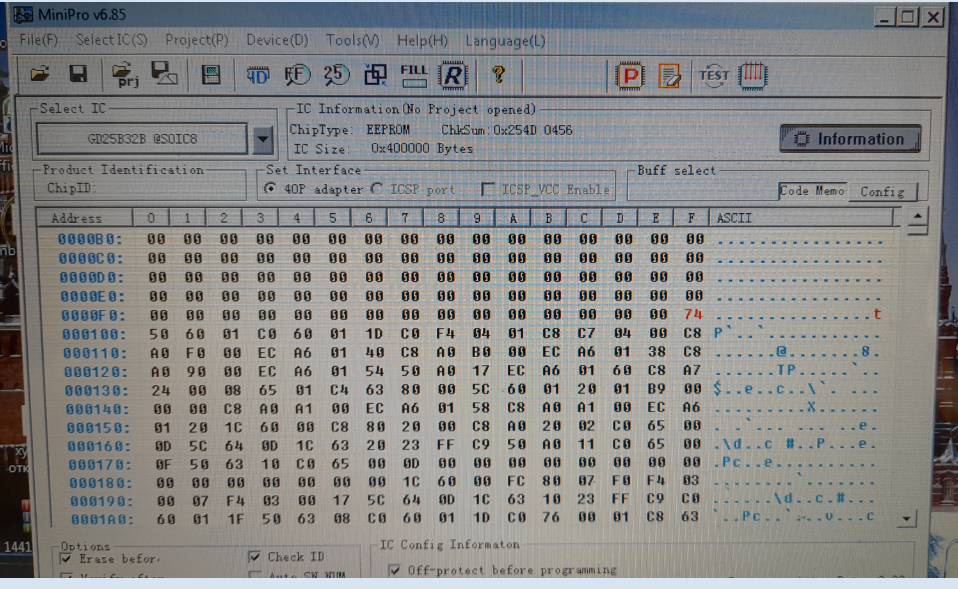Save file using the floppy disk icon
This screenshot has width=958, height=589.
78,75
